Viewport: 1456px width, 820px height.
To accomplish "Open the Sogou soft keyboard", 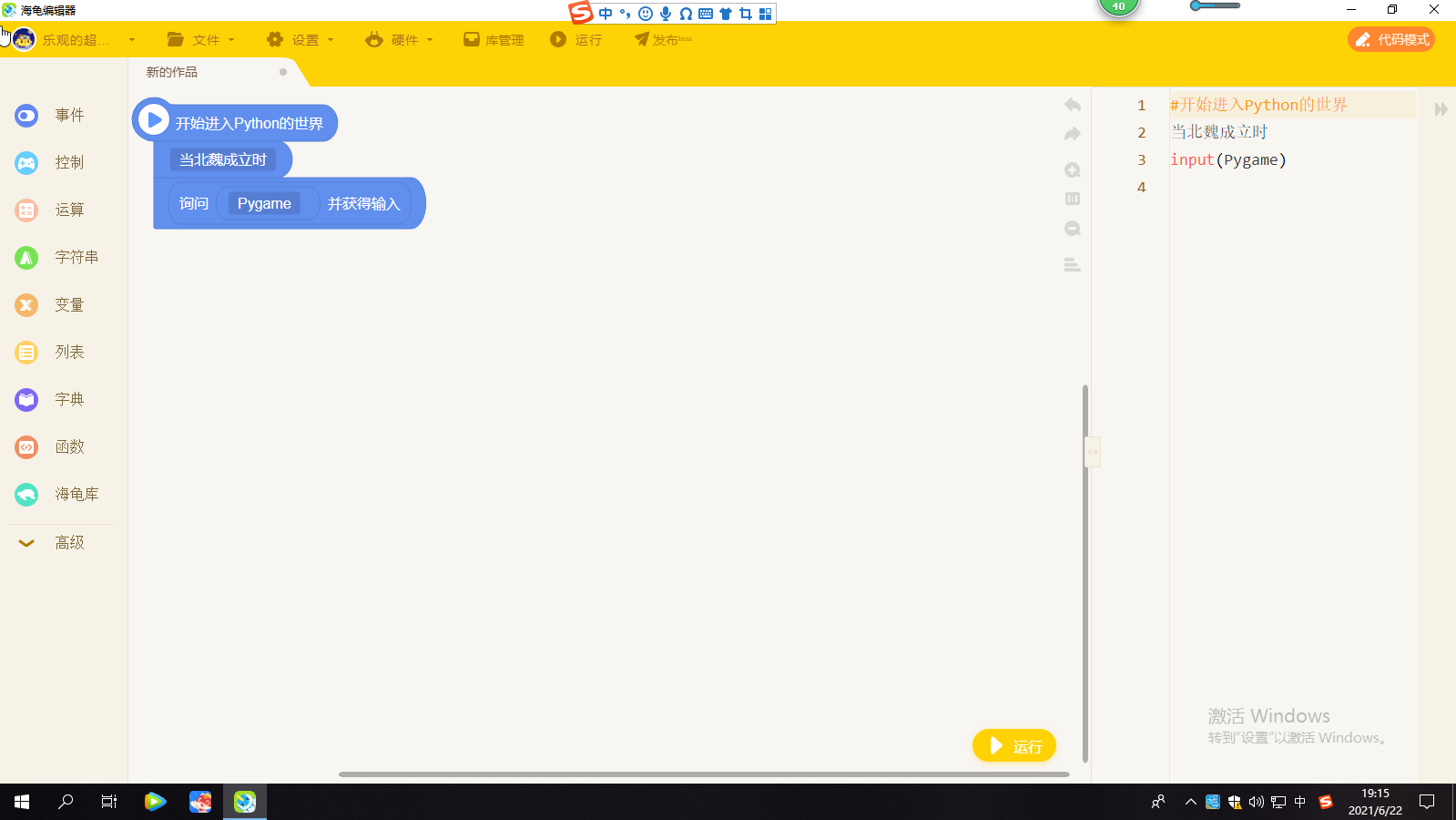I will click(706, 13).
